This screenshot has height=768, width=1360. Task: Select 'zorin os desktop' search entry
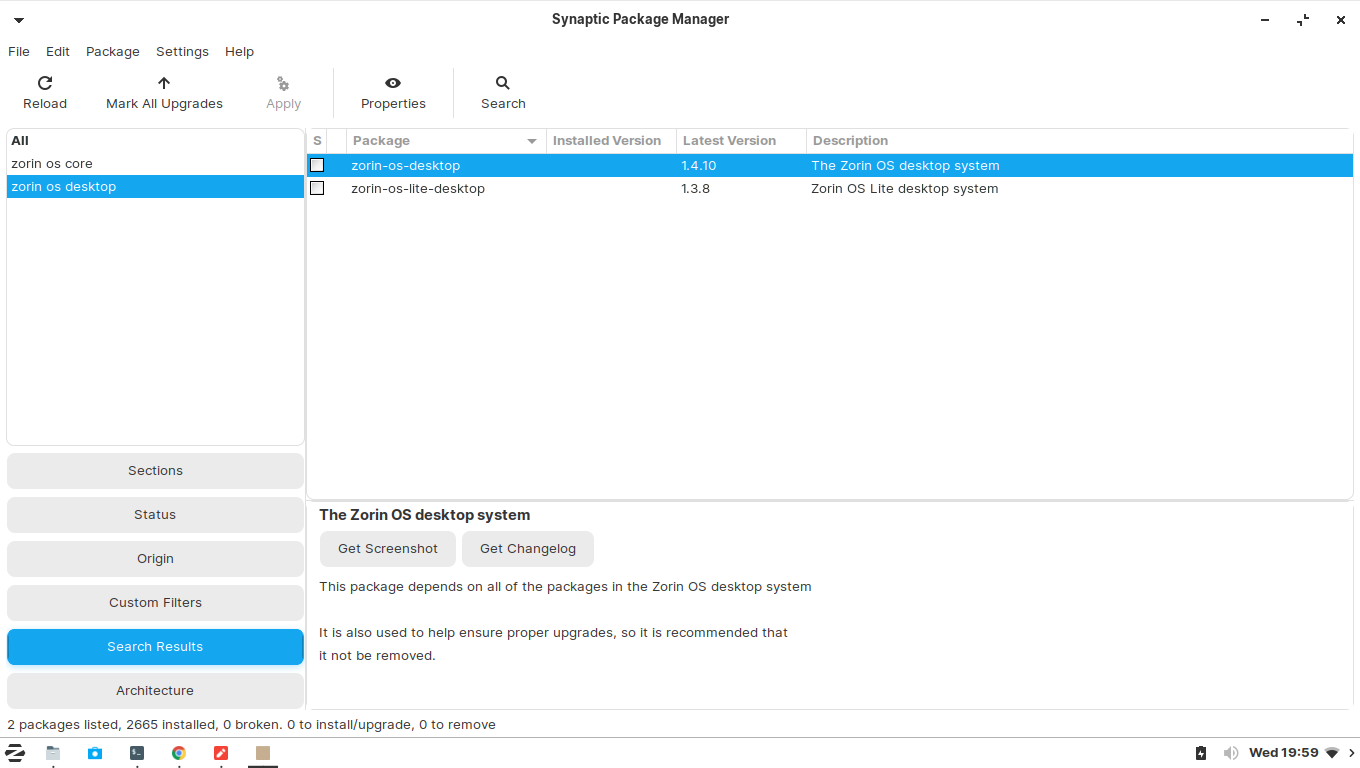click(x=155, y=187)
